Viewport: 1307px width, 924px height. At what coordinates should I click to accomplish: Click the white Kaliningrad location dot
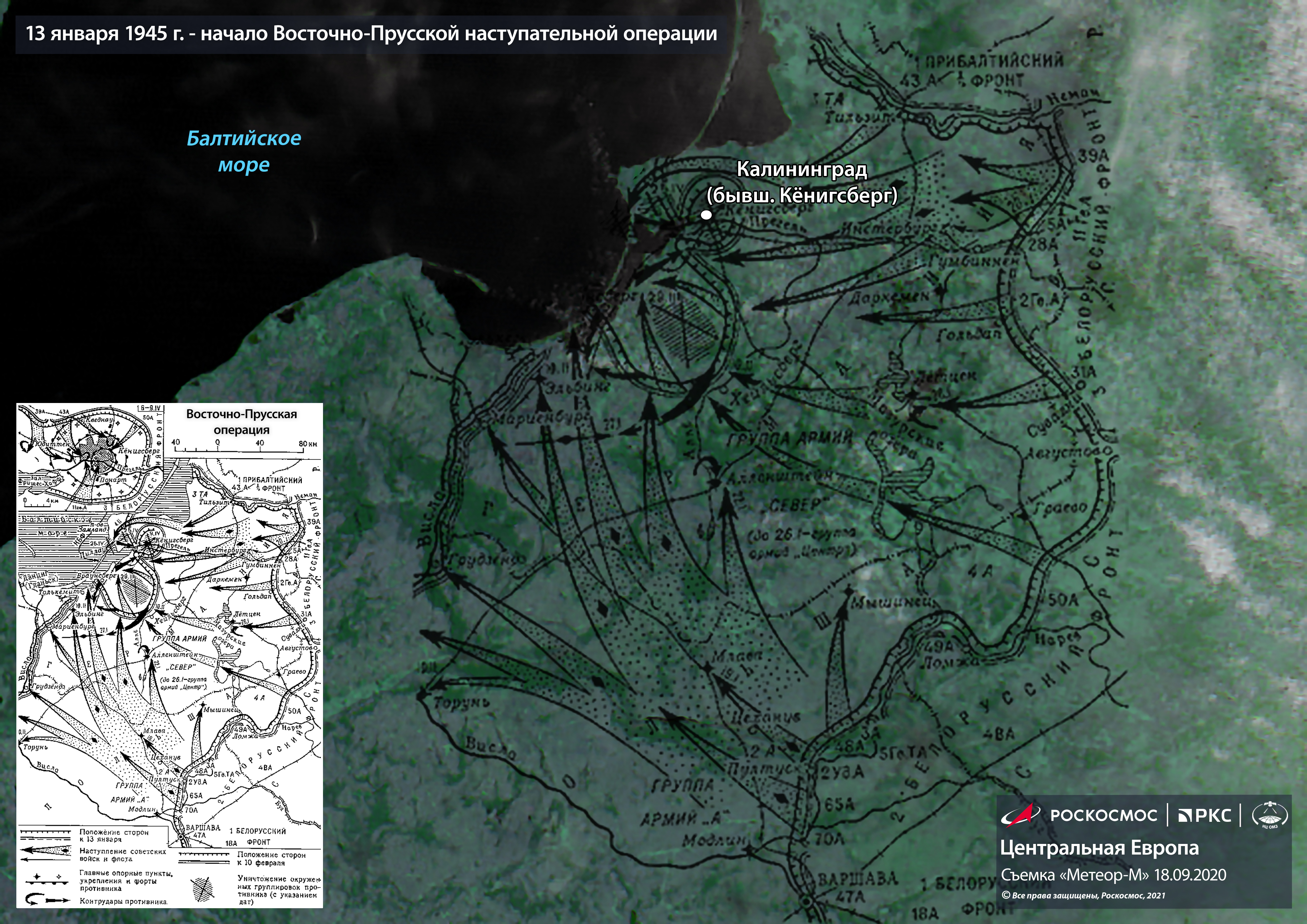click(x=706, y=215)
